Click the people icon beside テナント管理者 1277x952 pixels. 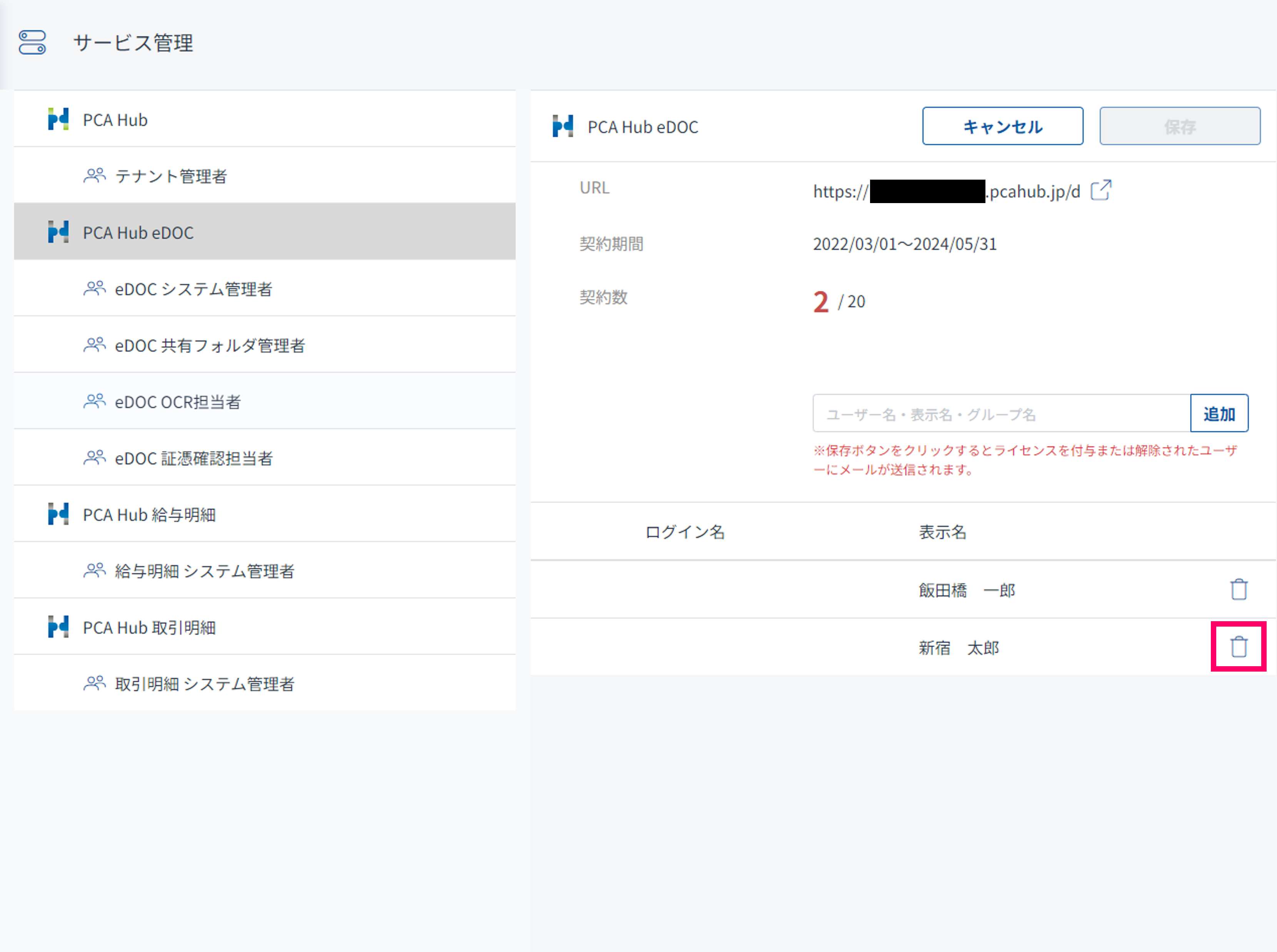(95, 175)
